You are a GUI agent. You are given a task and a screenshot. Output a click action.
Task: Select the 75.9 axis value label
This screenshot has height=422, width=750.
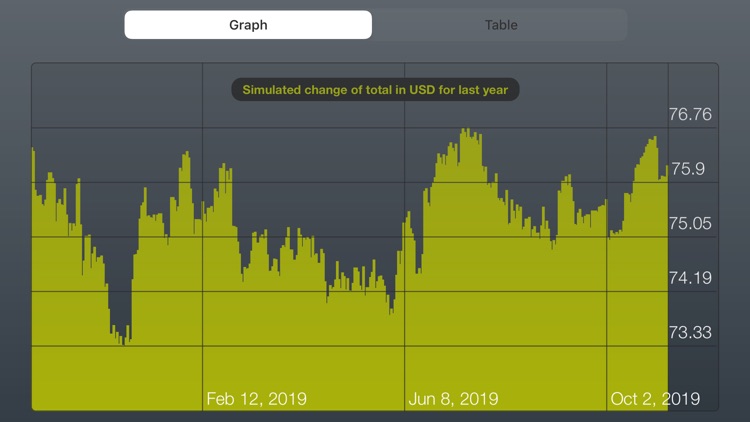pos(688,169)
